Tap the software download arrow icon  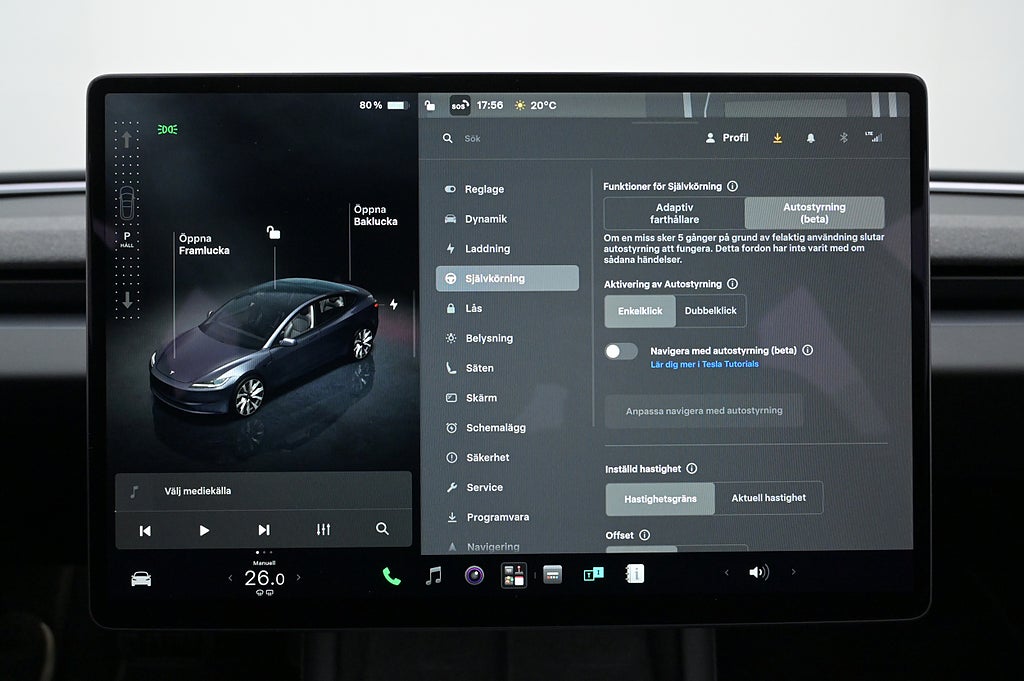777,138
